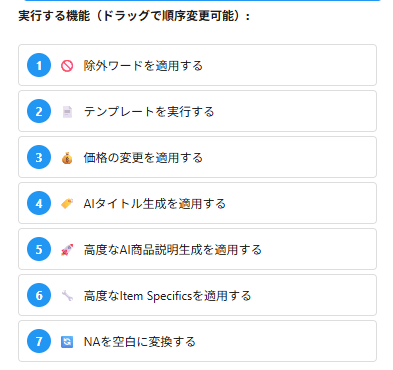Pick the AIタイトル生成を適用する text label

[x=155, y=204]
